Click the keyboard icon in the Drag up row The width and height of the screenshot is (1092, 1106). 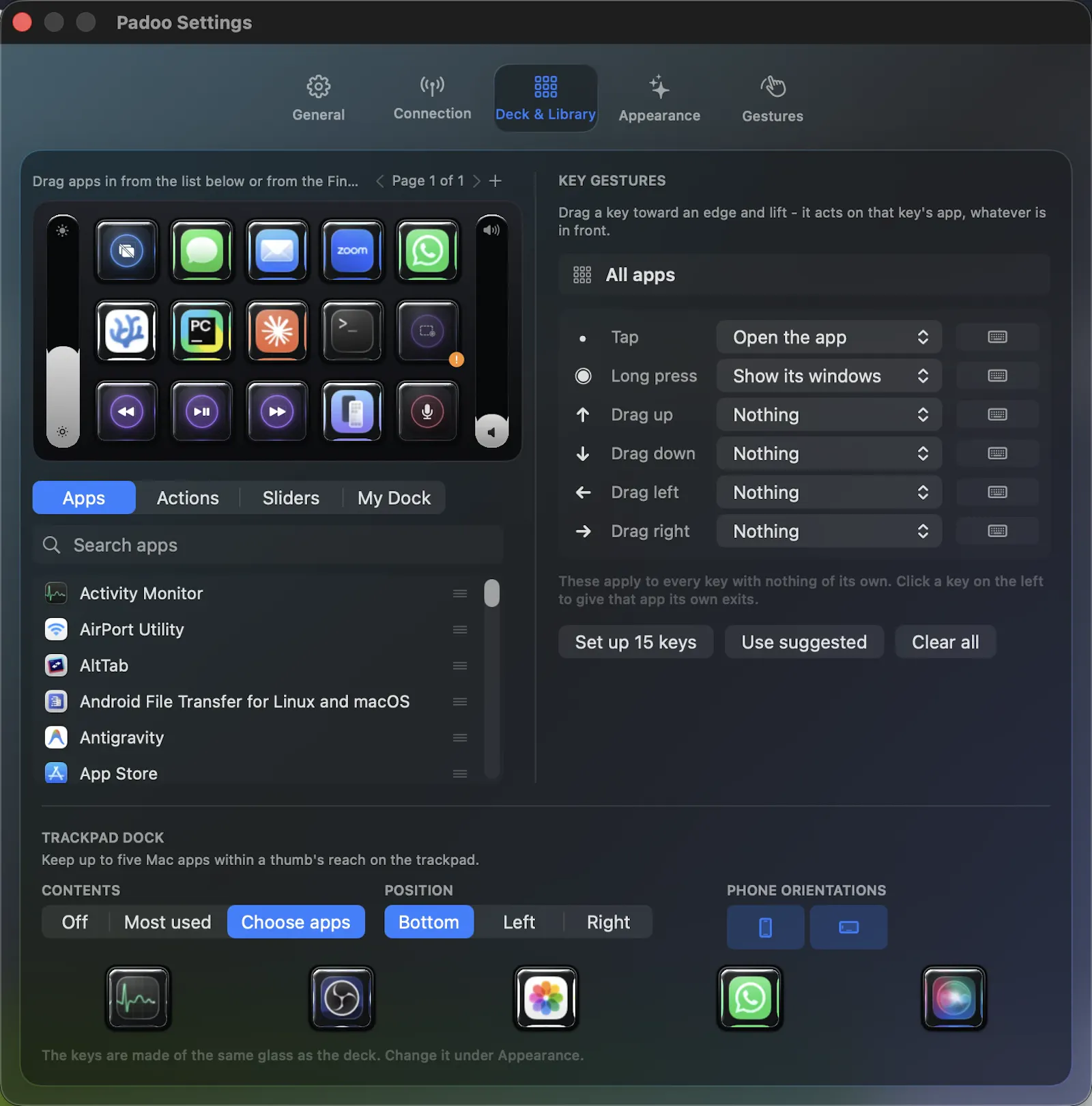pyautogui.click(x=997, y=415)
